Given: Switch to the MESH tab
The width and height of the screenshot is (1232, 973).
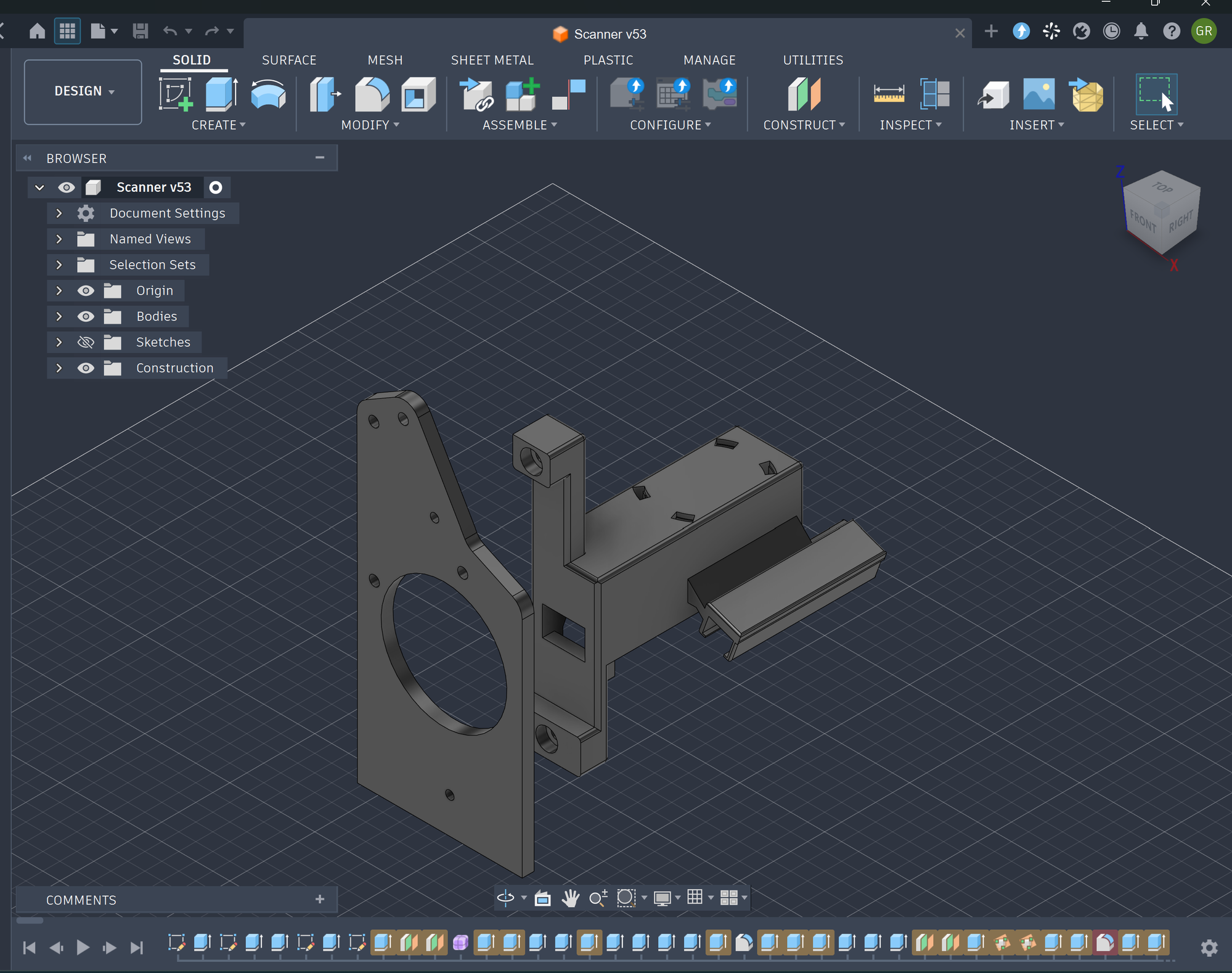Looking at the screenshot, I should click(385, 60).
